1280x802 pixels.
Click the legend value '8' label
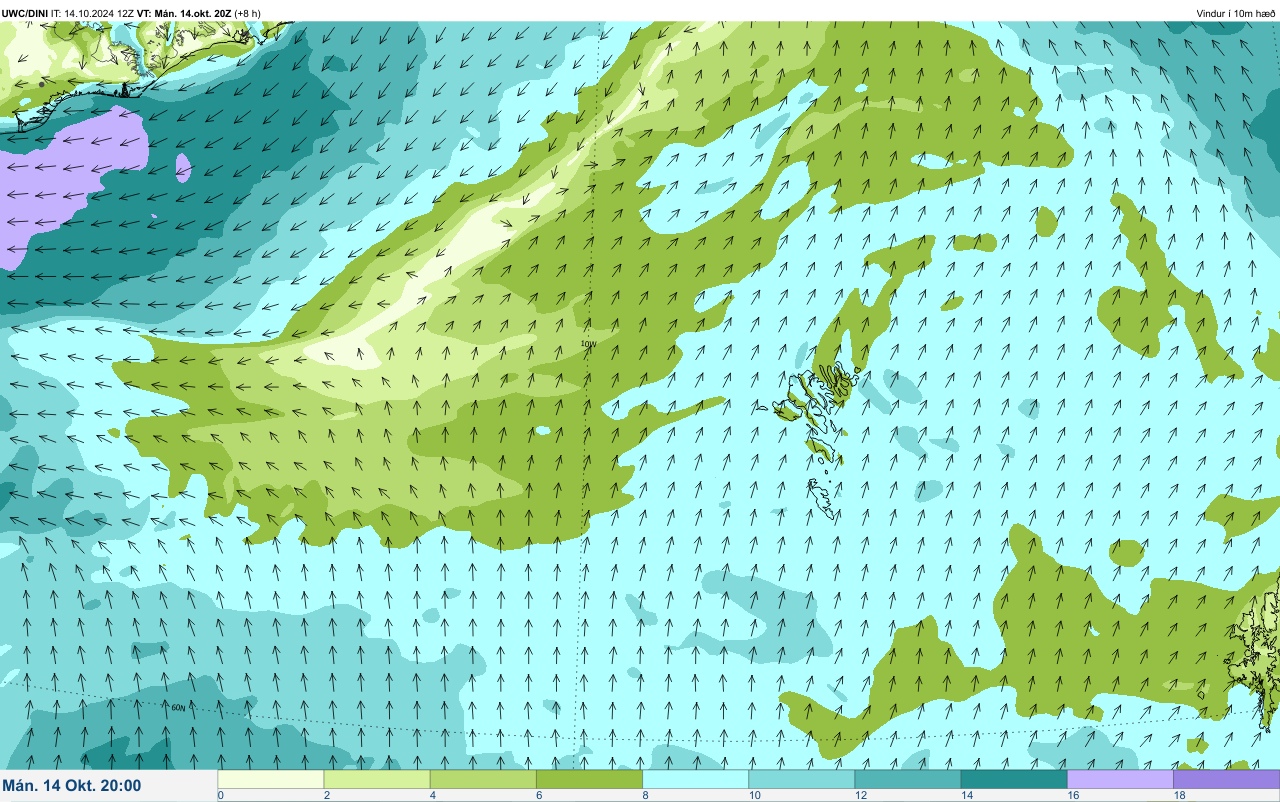[x=645, y=796]
